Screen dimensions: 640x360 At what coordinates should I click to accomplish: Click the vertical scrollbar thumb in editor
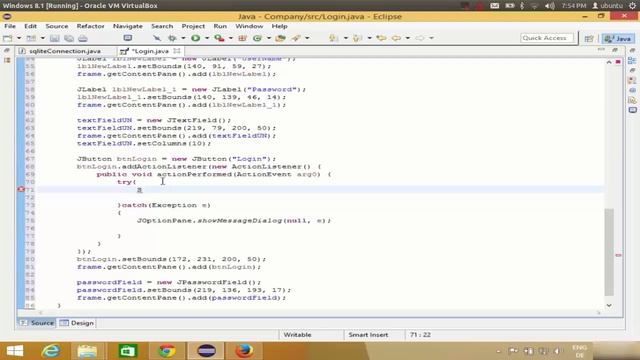click(x=609, y=252)
